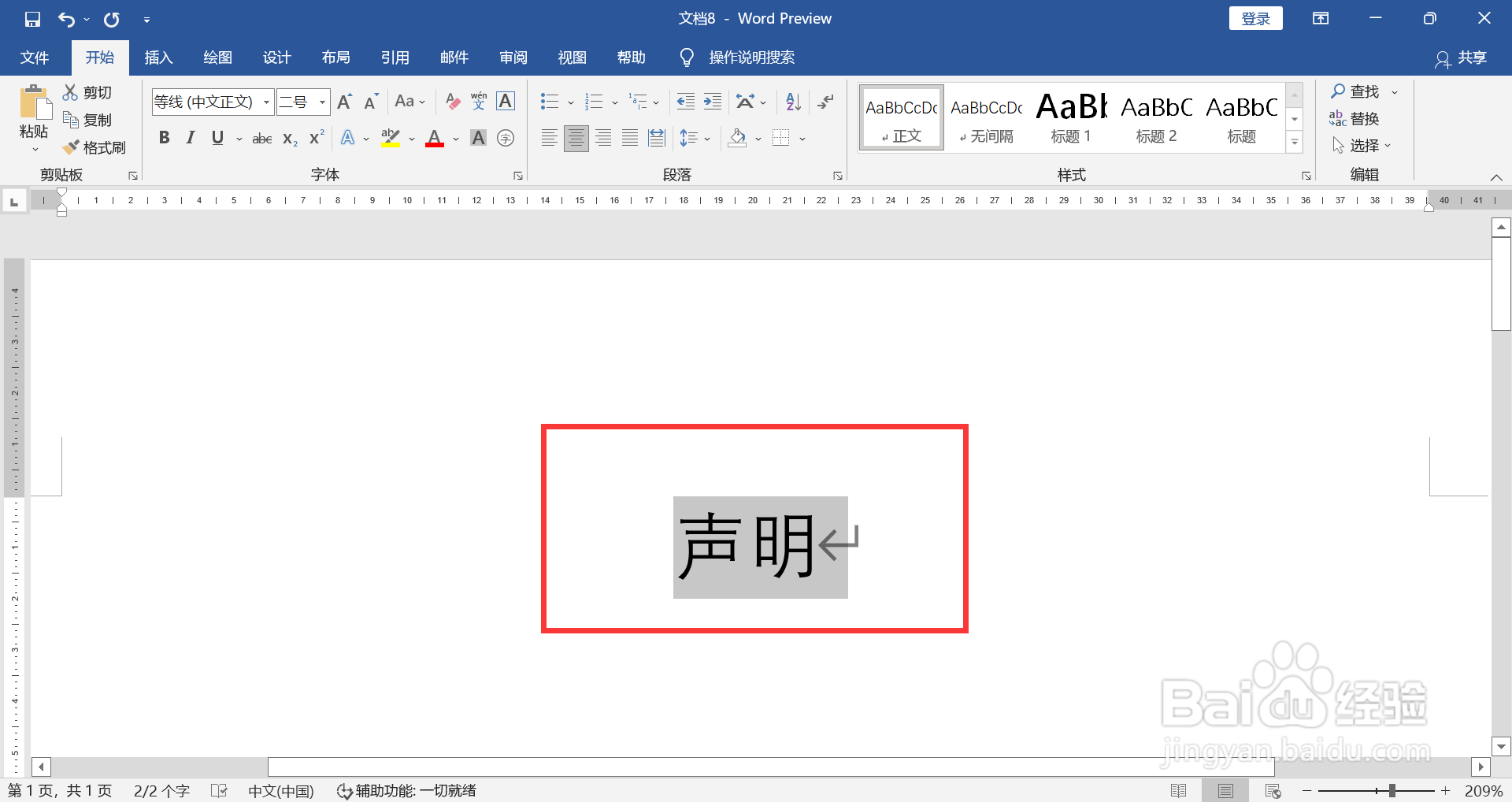The image size is (1512, 802).
Task: Apply yellow text highlight color
Action: click(391, 139)
